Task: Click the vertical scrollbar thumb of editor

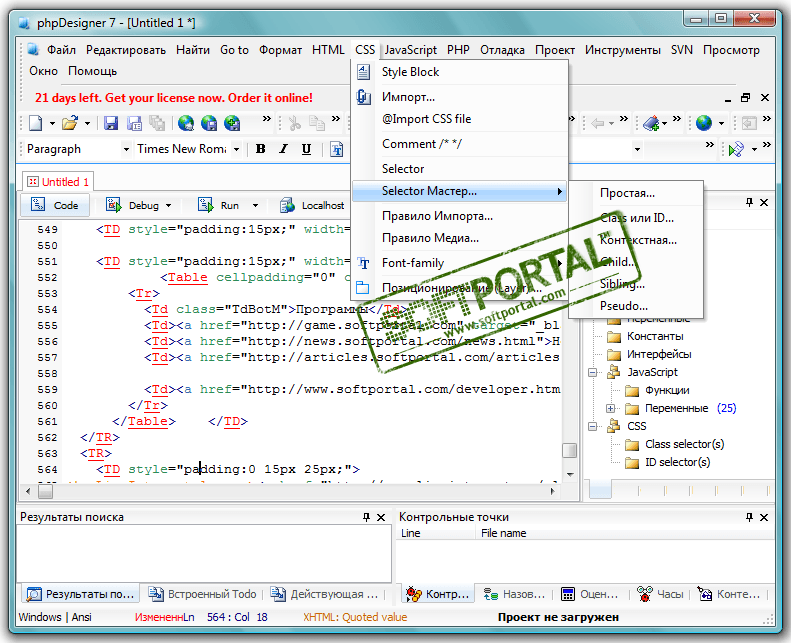Action: coord(570,450)
